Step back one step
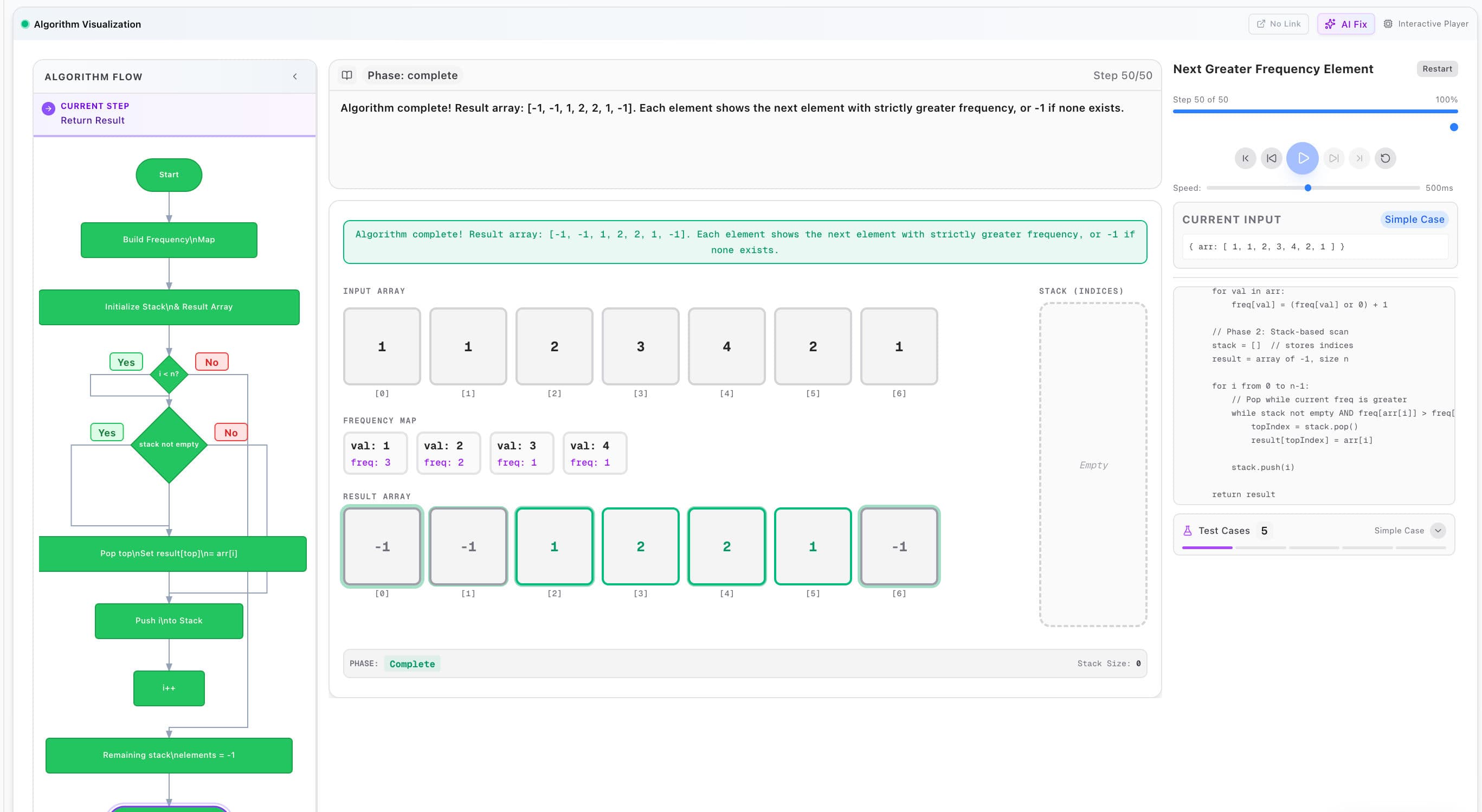 coord(1272,158)
